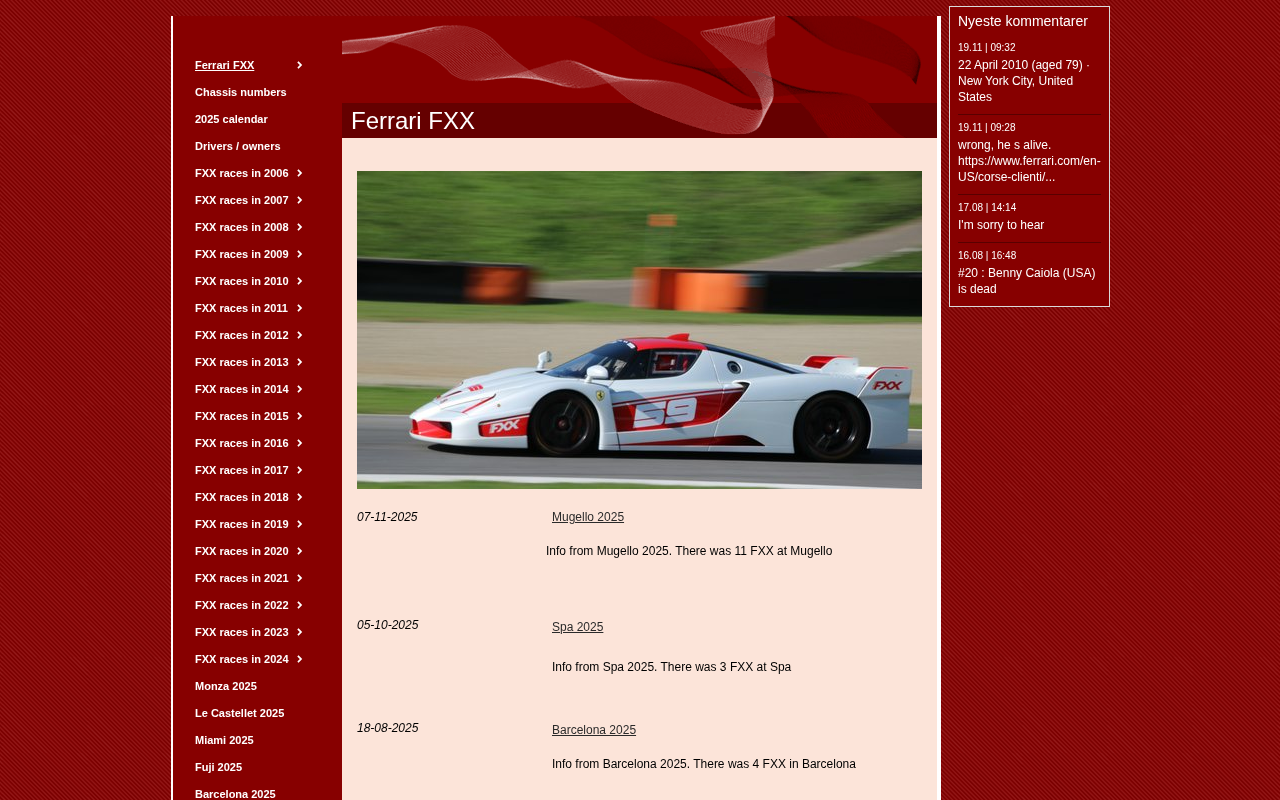Click the 'Nyeste kommentarer' panel heading
This screenshot has width=1280, height=800.
[1023, 21]
